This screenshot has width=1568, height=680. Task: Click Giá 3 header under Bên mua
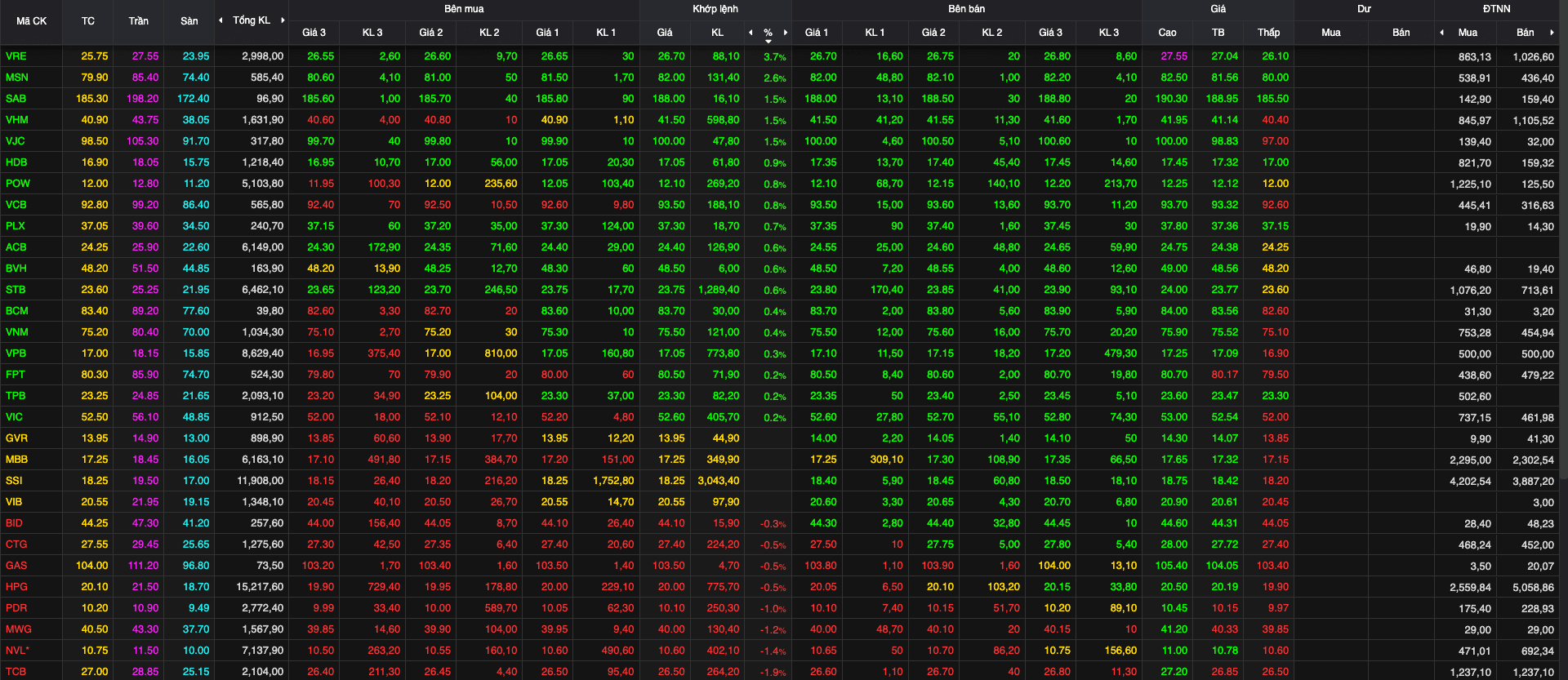[314, 33]
